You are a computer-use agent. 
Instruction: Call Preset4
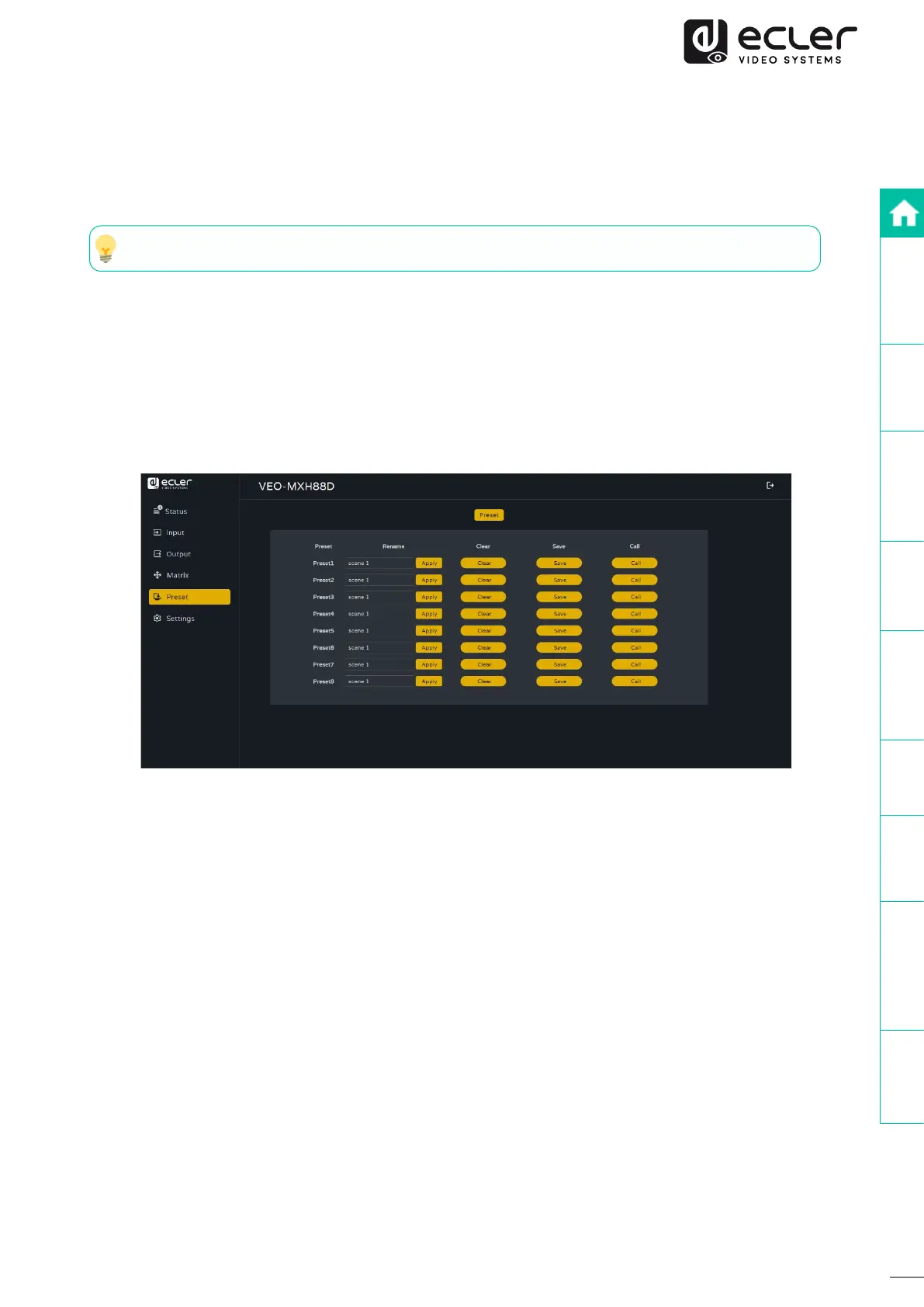click(x=635, y=614)
